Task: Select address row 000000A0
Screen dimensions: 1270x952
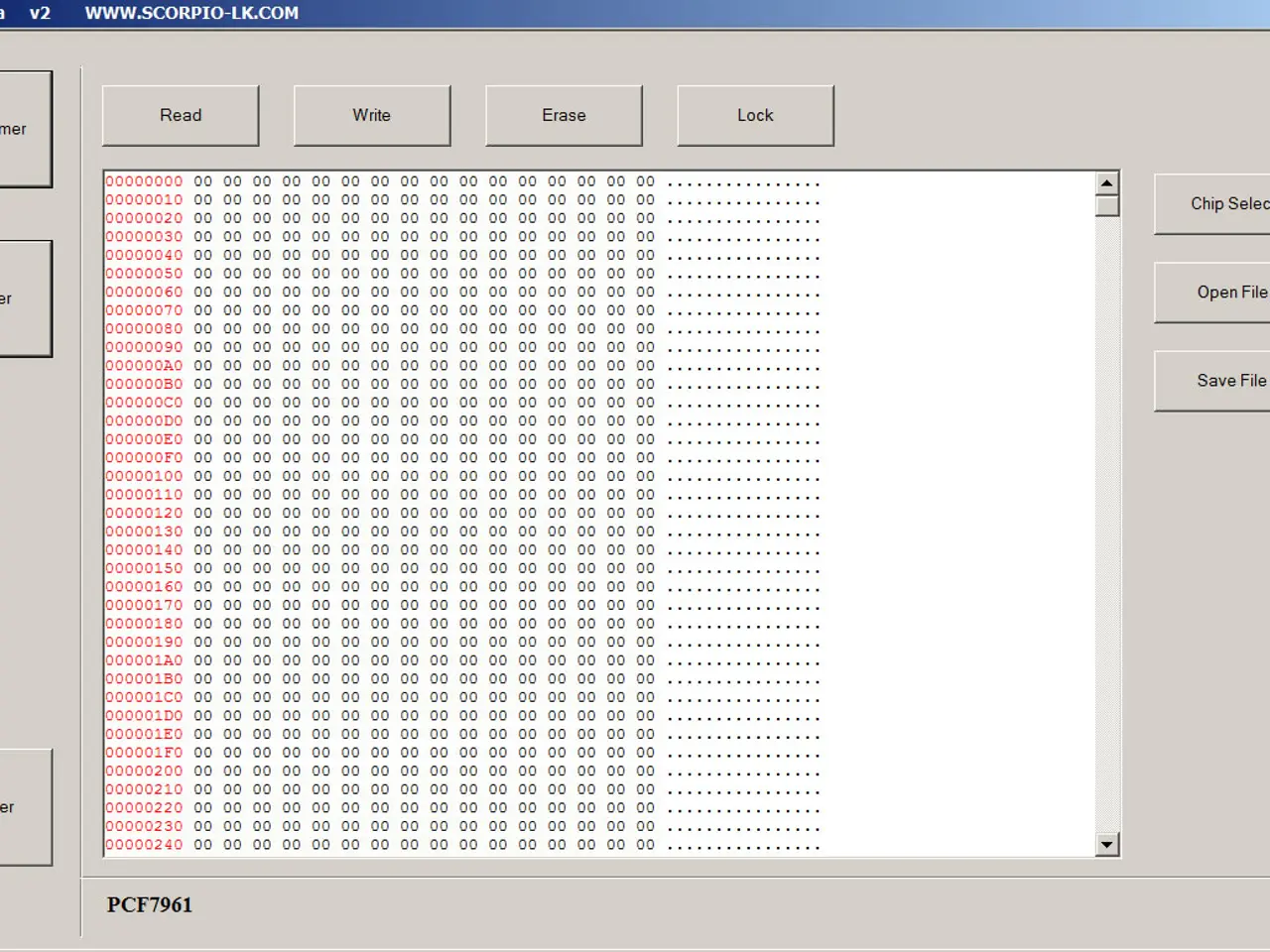Action: (x=463, y=366)
